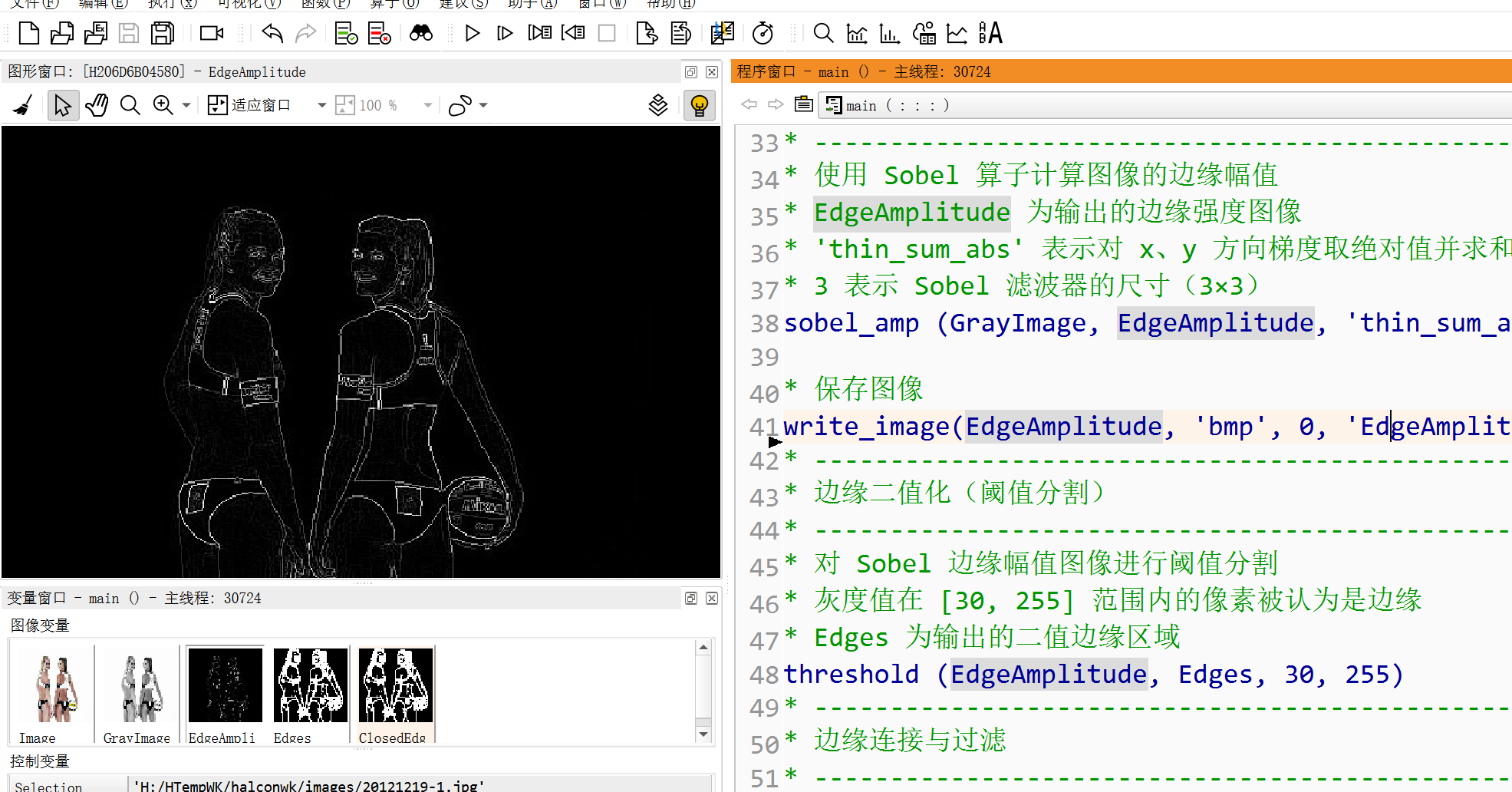Click the undo arrow button

272,33
